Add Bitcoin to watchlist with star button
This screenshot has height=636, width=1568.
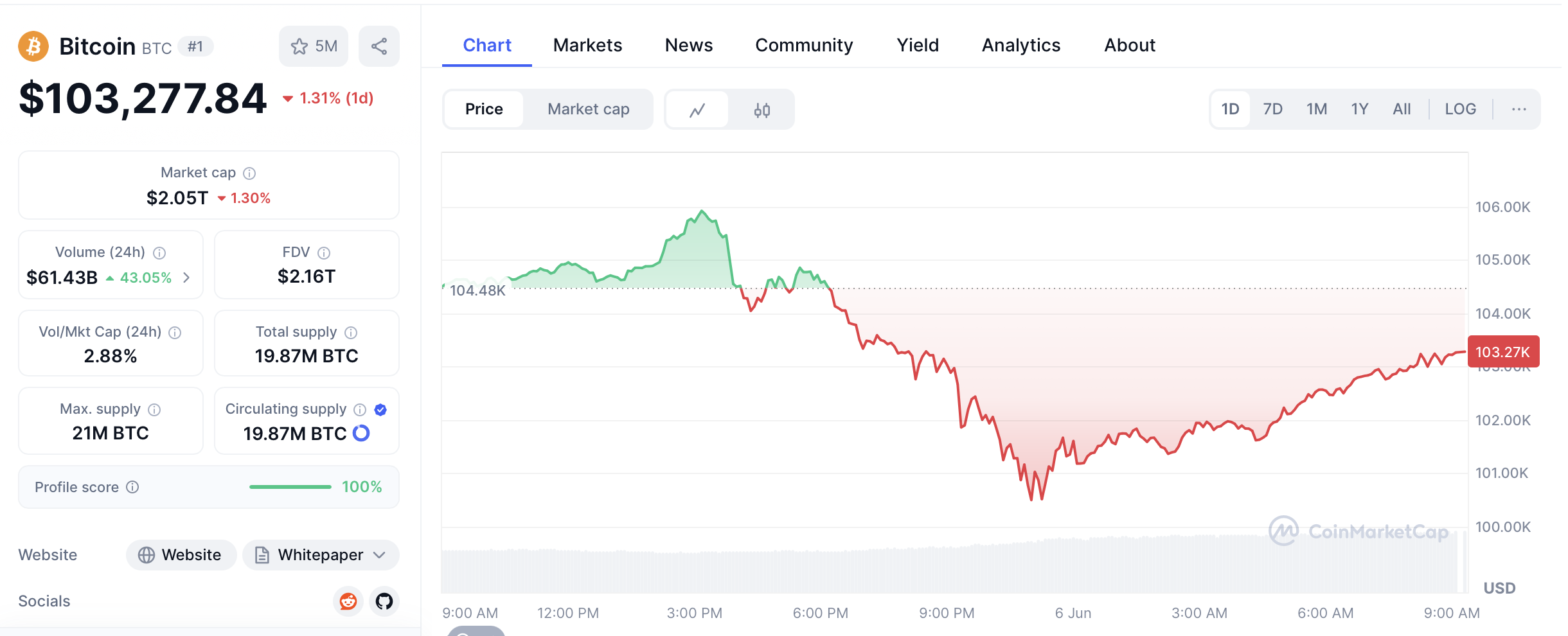click(314, 46)
